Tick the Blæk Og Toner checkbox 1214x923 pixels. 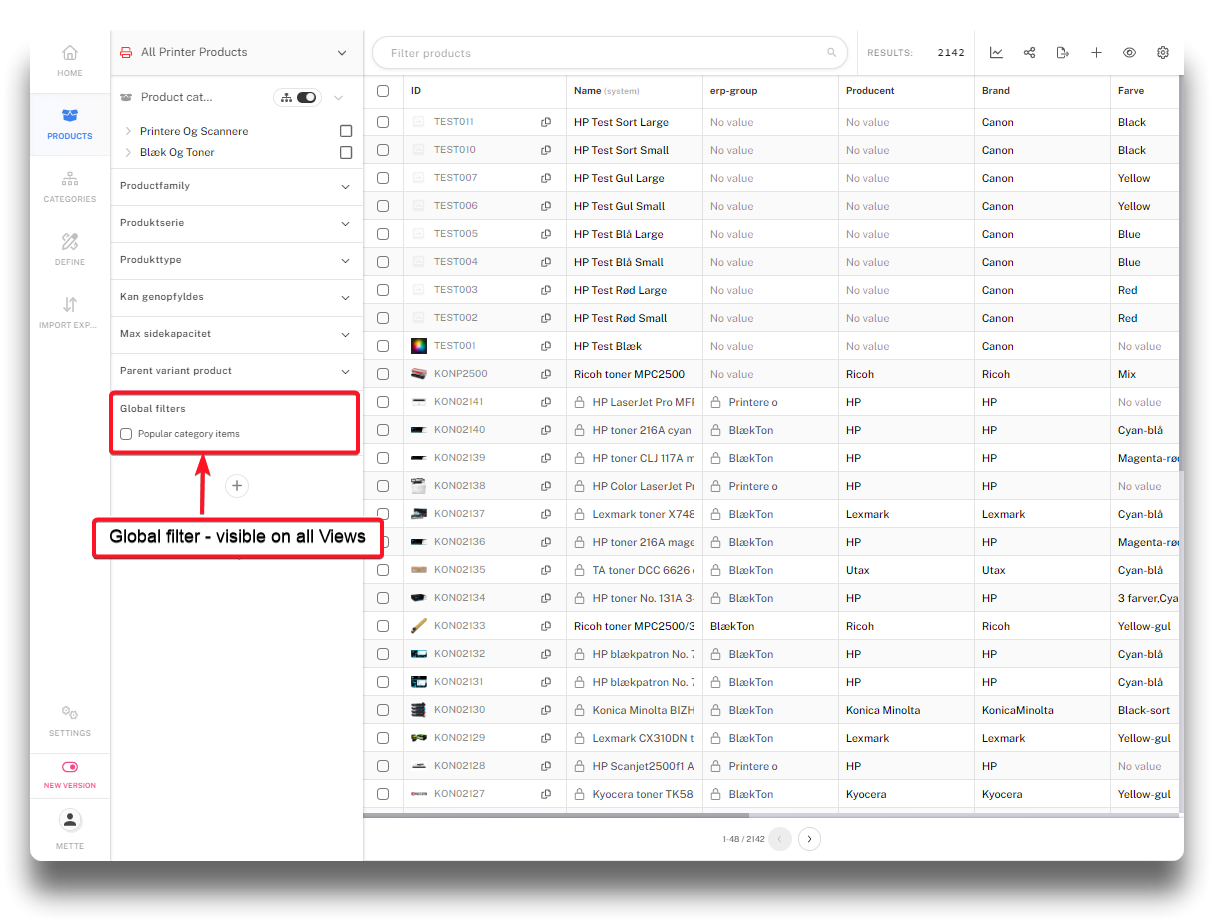[x=346, y=153]
